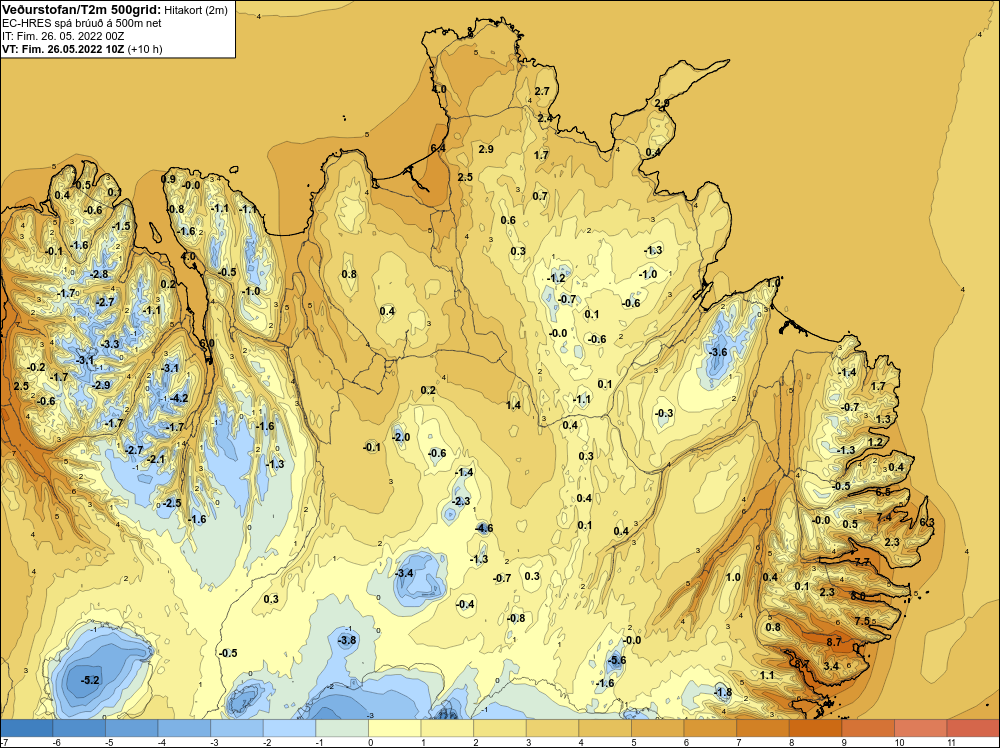
Task: Click the '-1.5' temperature value
Action: tap(121, 226)
